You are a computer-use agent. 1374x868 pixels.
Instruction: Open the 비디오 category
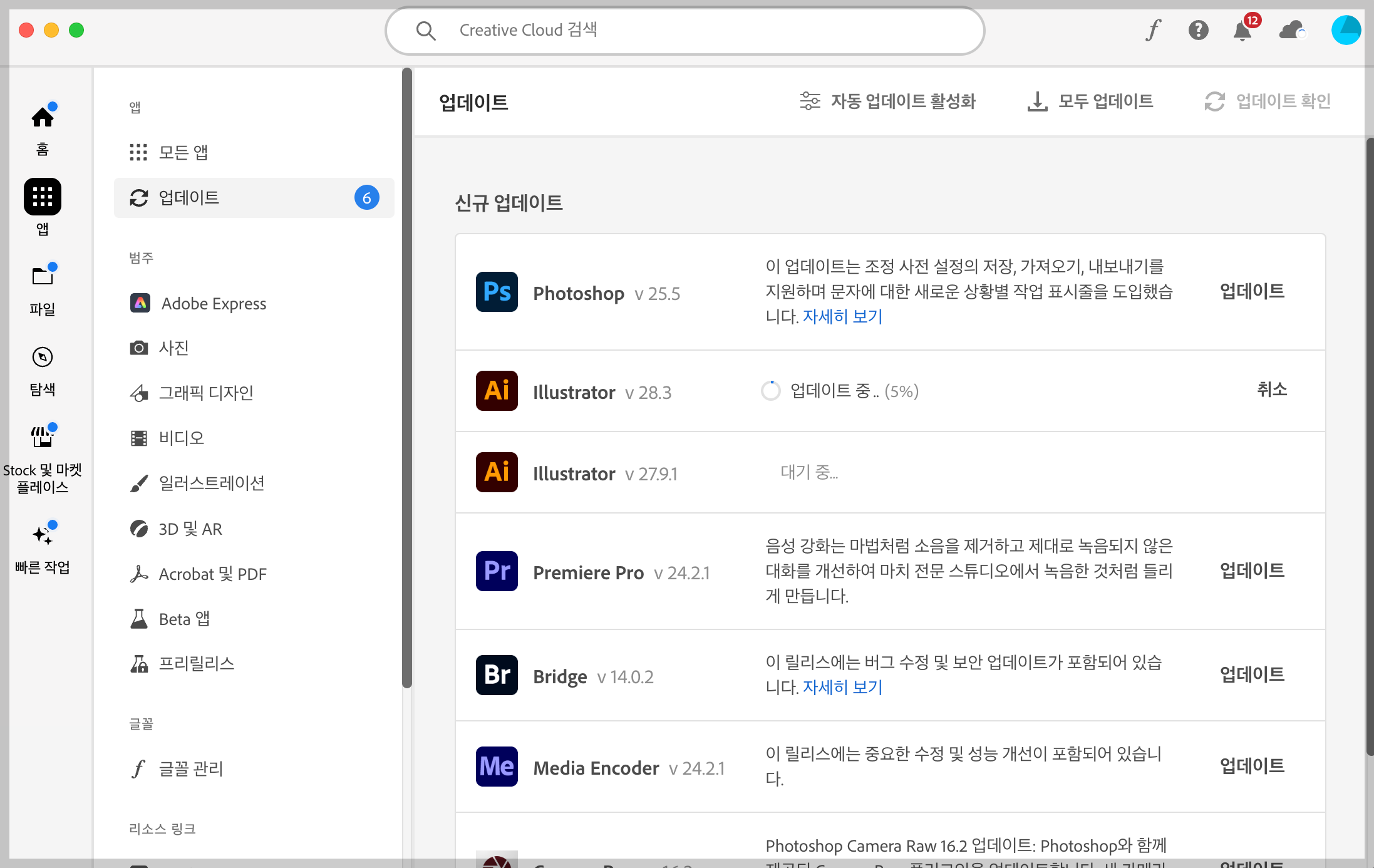[254, 438]
